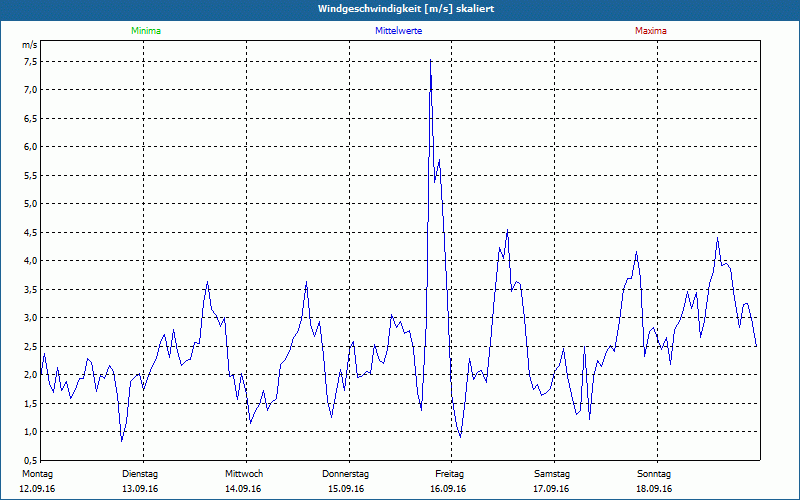Click the 6,0 y-axis value
This screenshot has width=800, height=500.
pyautogui.click(x=31, y=147)
